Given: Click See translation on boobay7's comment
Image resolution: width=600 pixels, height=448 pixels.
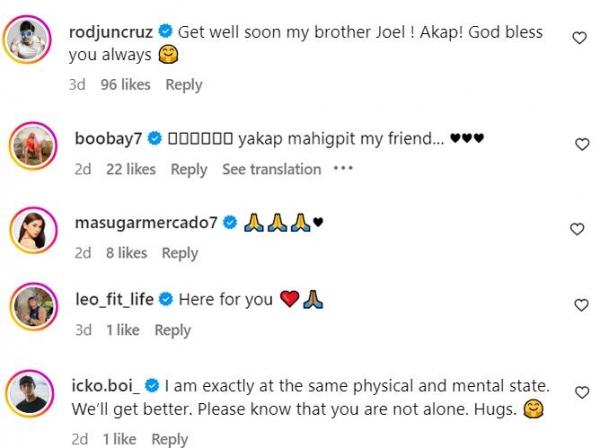Looking at the screenshot, I should [271, 170].
